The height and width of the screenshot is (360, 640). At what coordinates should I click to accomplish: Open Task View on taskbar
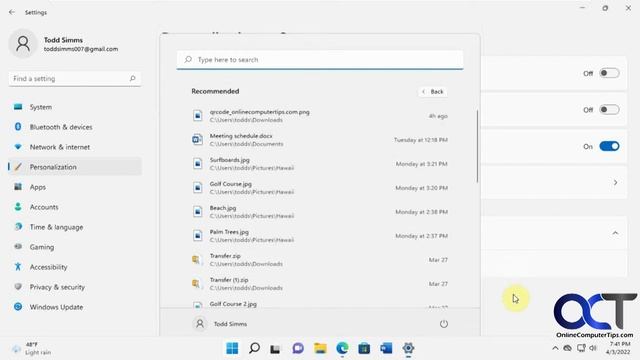(276, 348)
